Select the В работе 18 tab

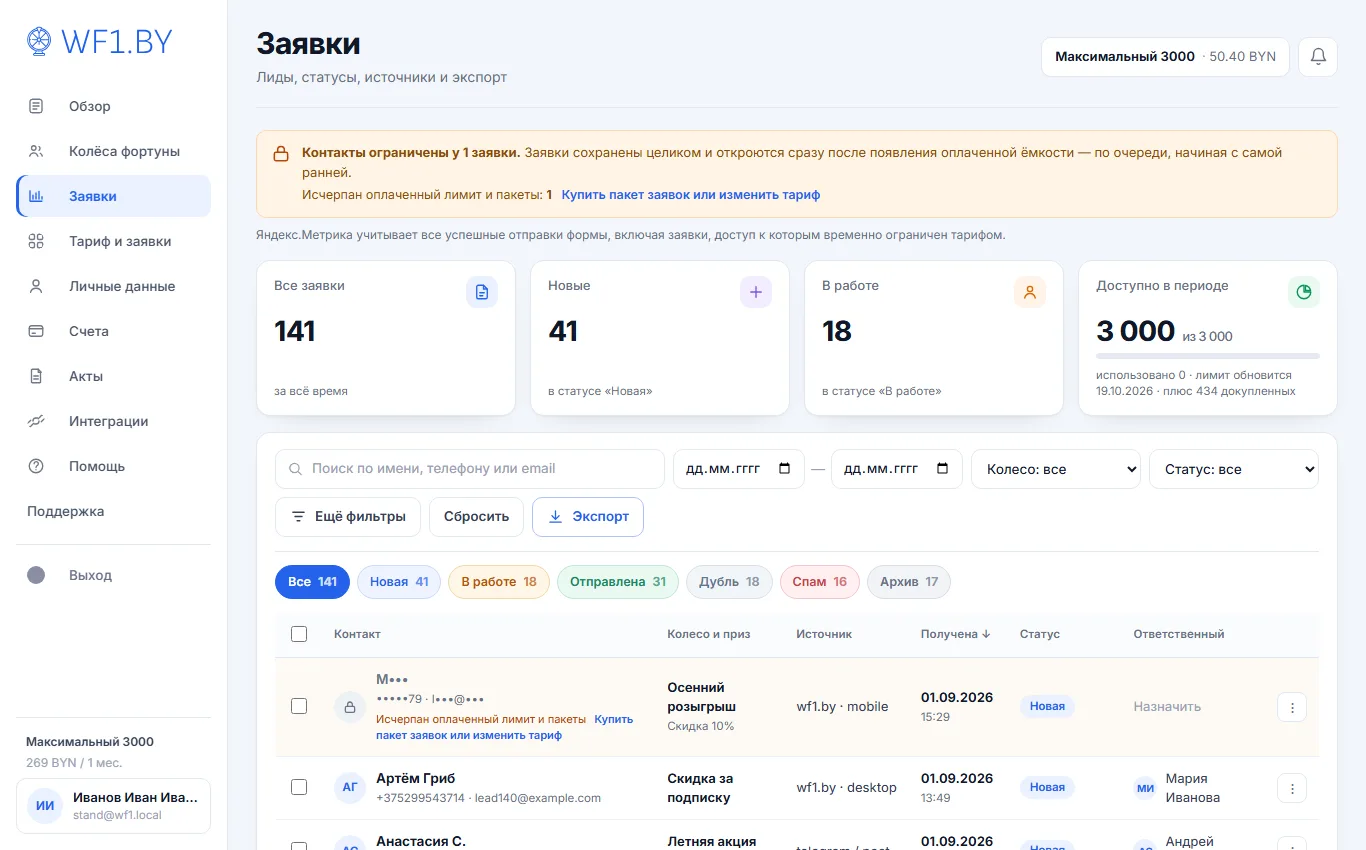pyautogui.click(x=499, y=582)
